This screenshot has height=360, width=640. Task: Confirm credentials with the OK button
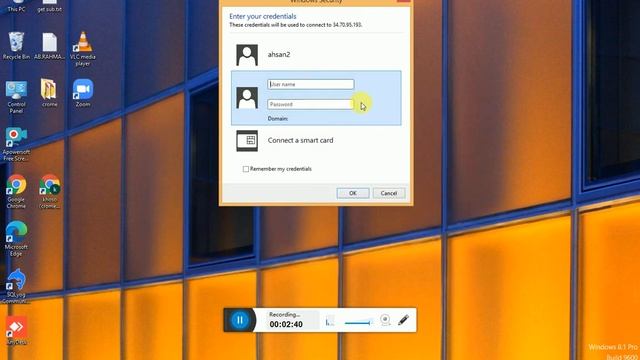[x=353, y=193]
